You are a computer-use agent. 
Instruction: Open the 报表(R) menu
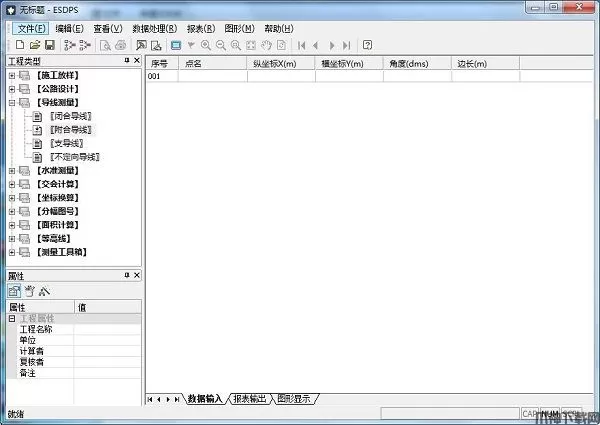pyautogui.click(x=201, y=28)
